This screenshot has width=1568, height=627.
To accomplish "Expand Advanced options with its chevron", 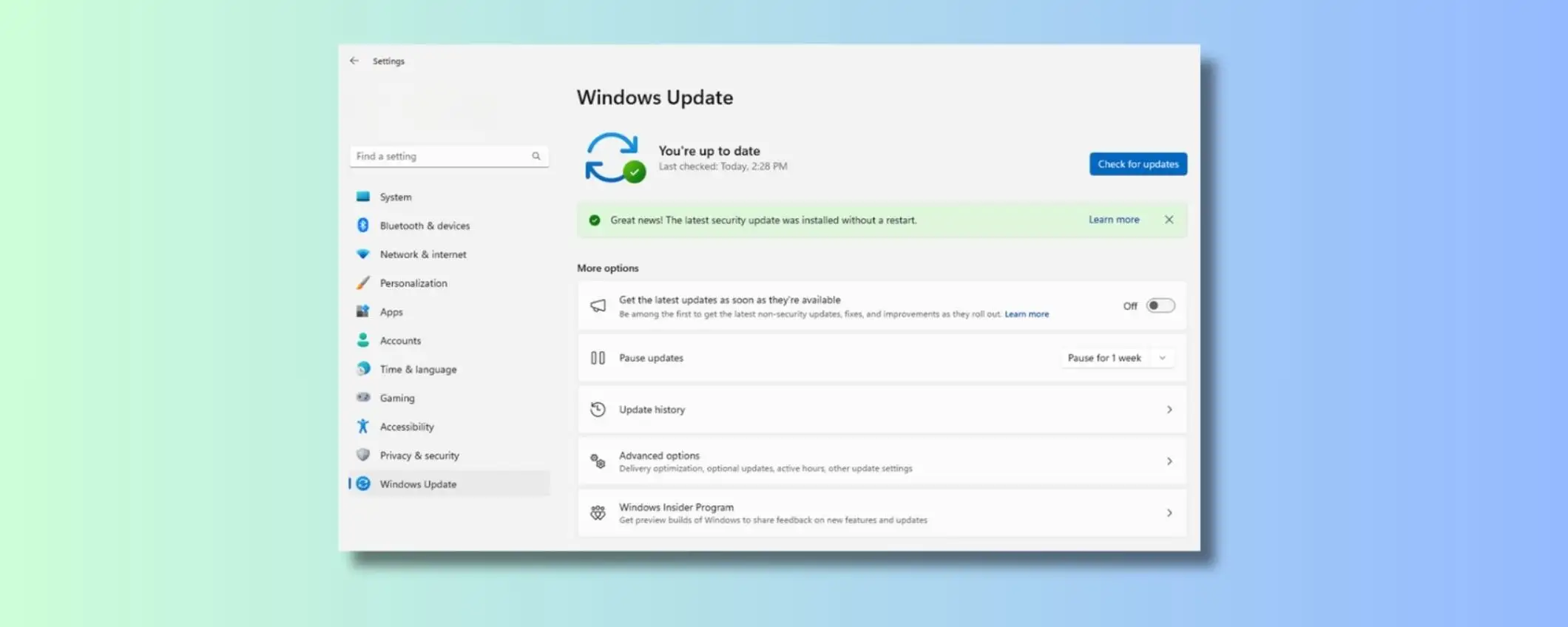I will click(x=1169, y=461).
